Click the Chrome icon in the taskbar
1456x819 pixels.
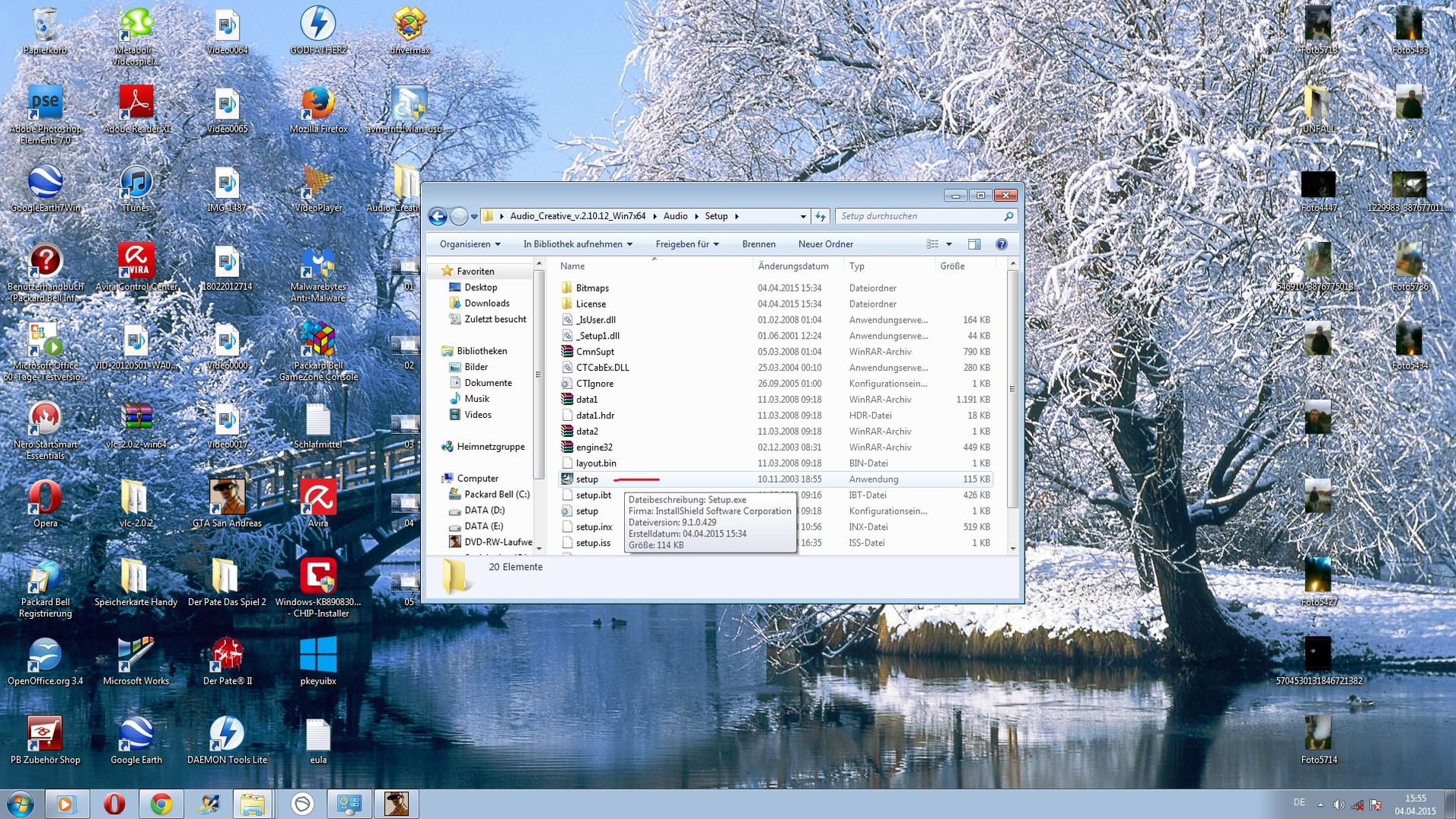(161, 804)
